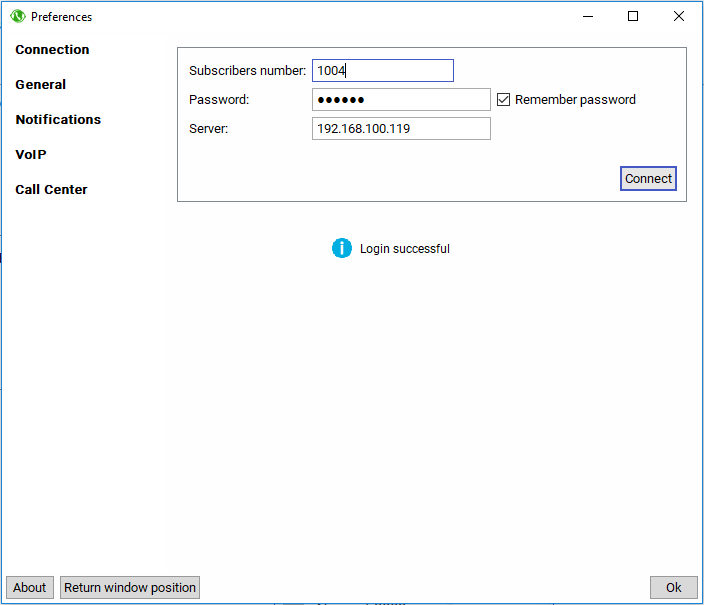Confirm settings with the Ok button
Screen dimensions: 704x605
pyautogui.click(x=673, y=588)
